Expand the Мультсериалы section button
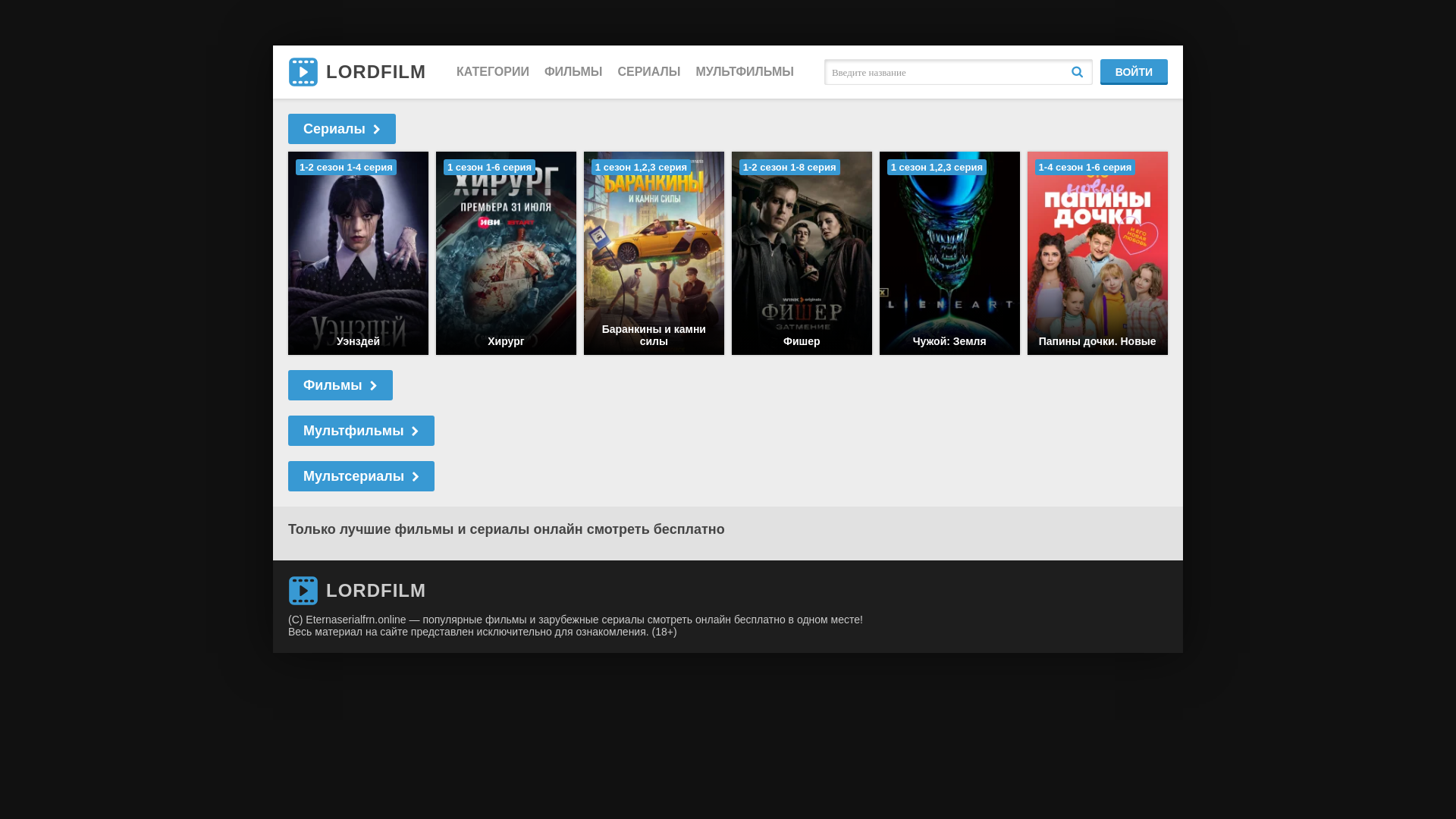The image size is (1456, 819). (x=361, y=476)
